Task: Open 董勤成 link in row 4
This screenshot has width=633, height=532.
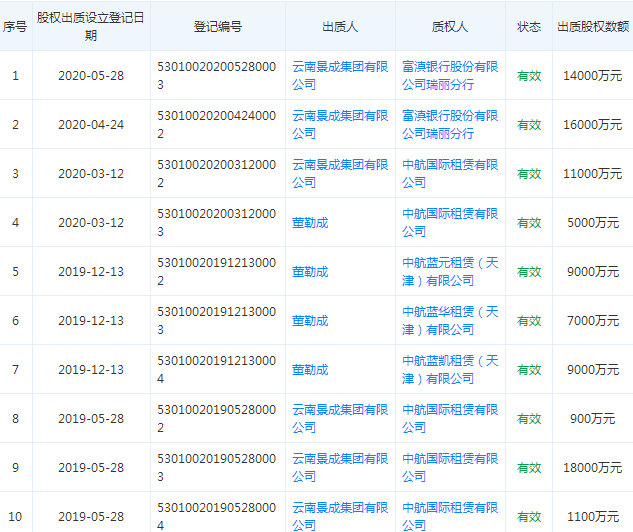Action: pyautogui.click(x=310, y=222)
